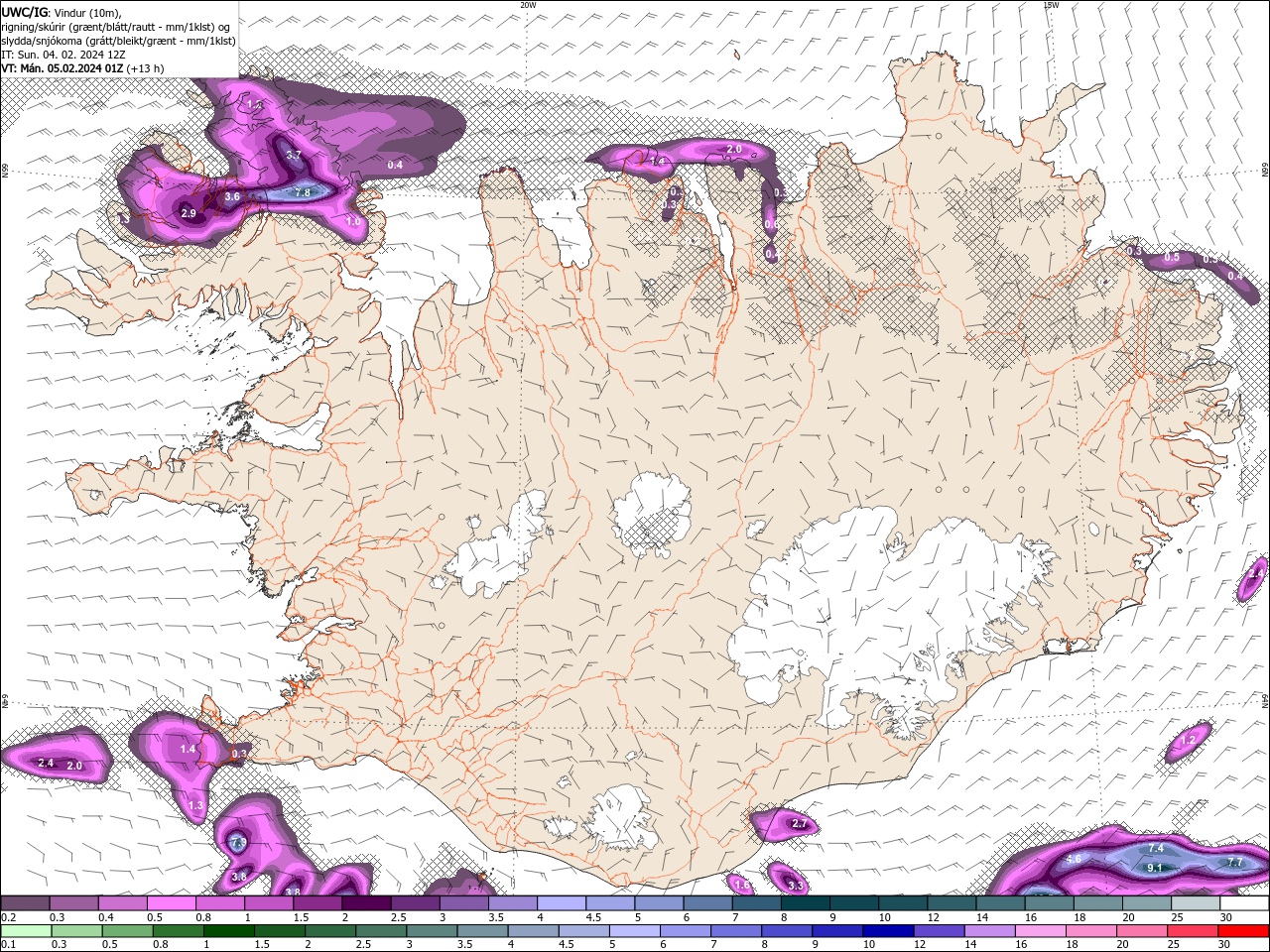Click the upper legend row label '0.2'
Screen dimensions: 1270x952
pos(8,917)
